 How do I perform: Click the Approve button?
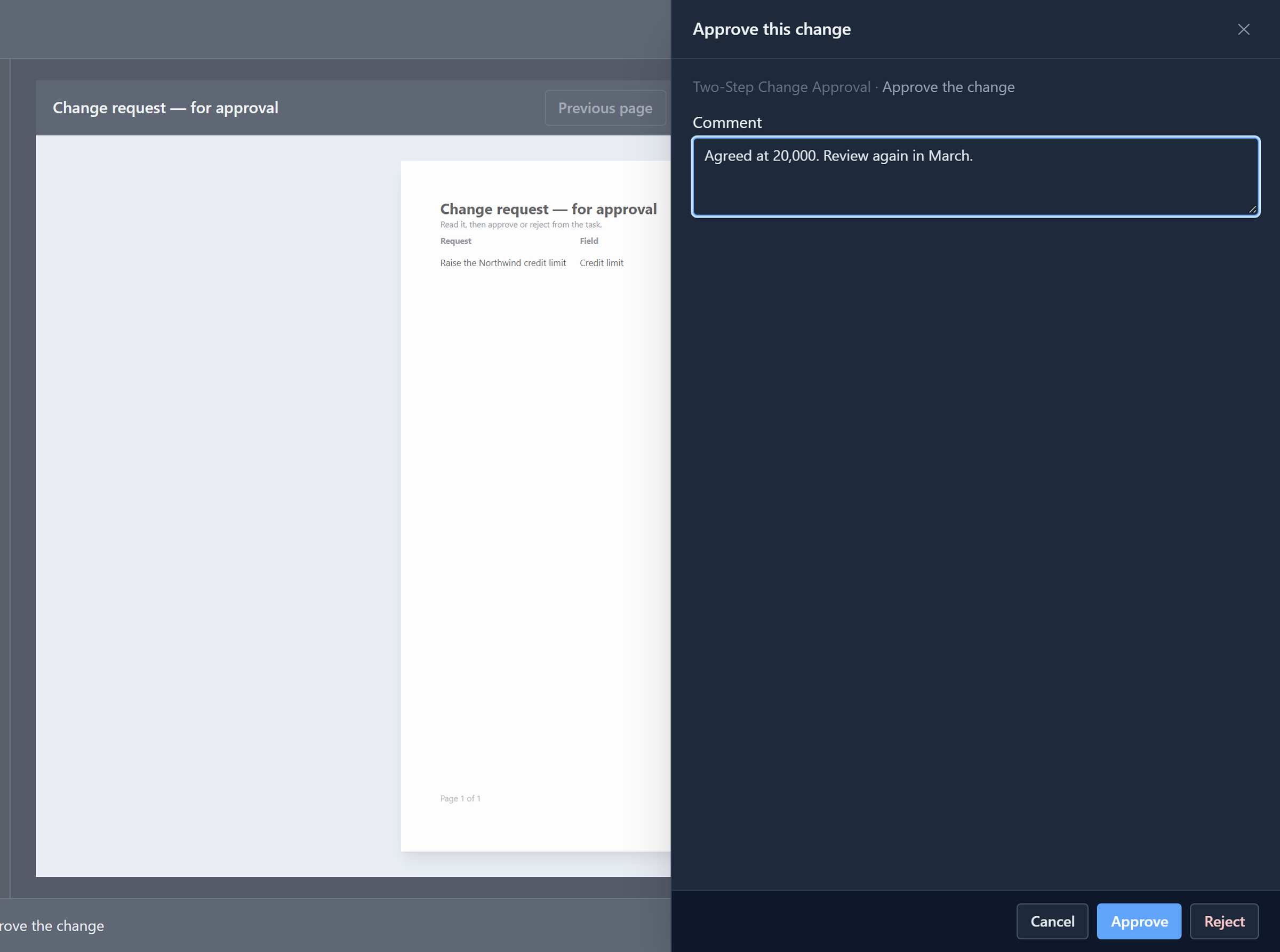point(1138,921)
